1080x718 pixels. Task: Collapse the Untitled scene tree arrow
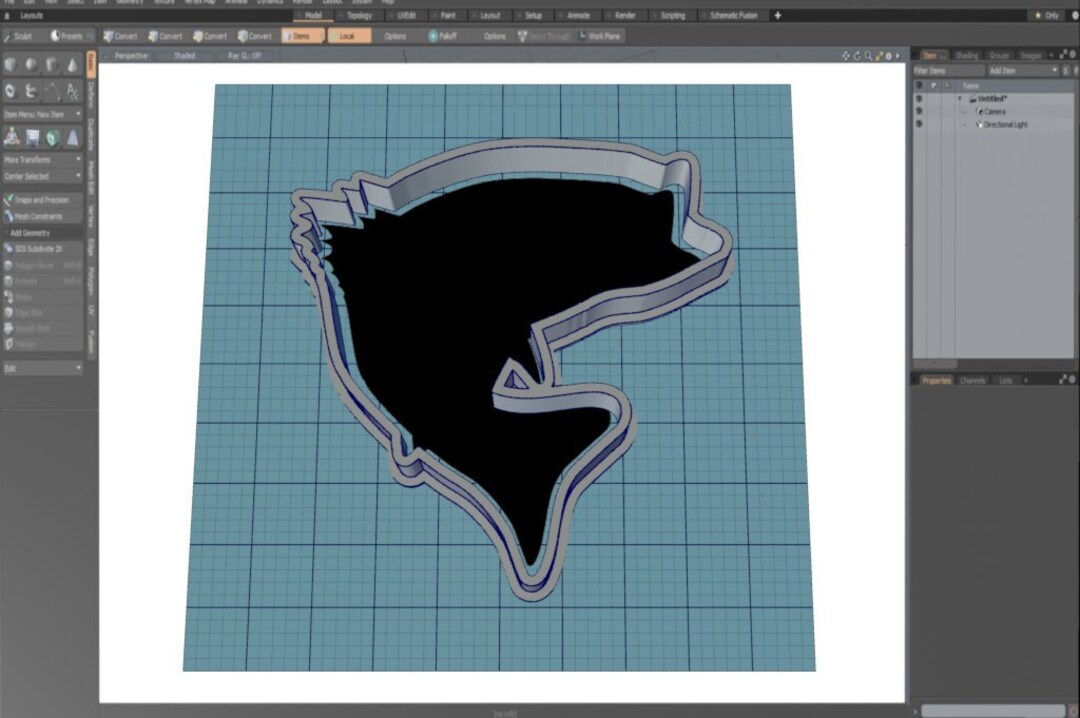click(960, 99)
